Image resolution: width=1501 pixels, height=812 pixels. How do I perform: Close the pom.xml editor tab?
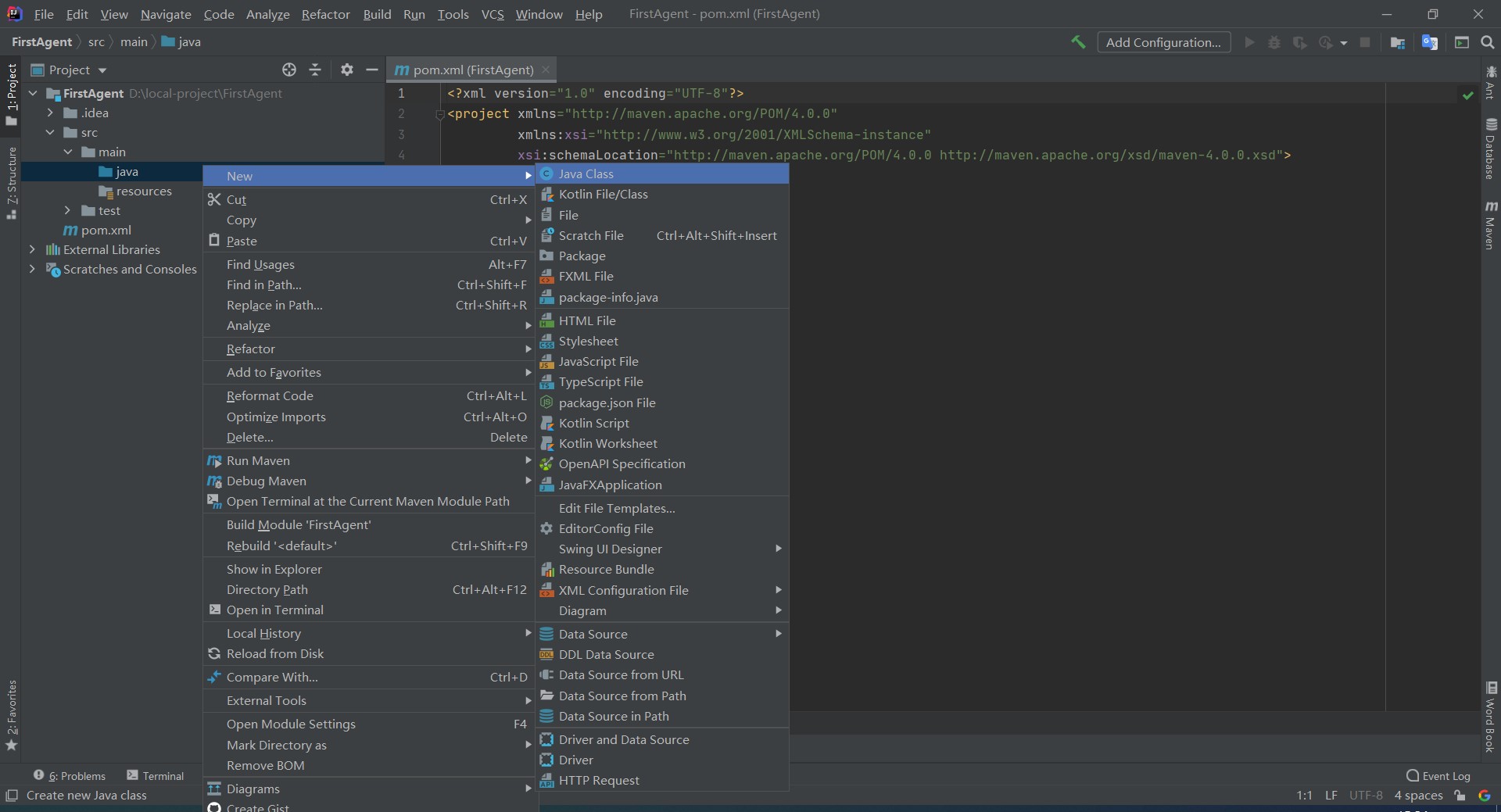pos(546,70)
